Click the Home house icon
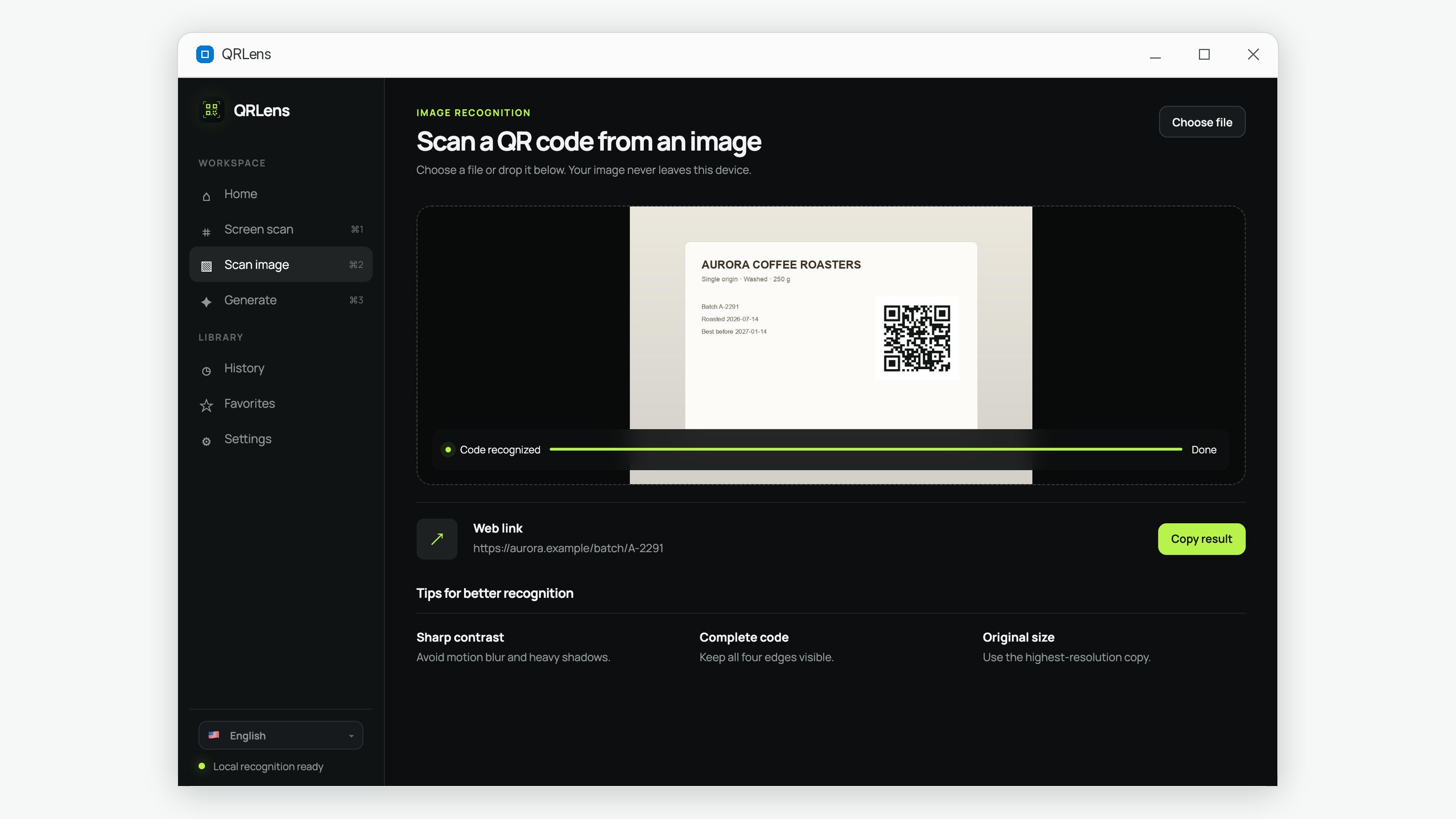 coord(206,196)
